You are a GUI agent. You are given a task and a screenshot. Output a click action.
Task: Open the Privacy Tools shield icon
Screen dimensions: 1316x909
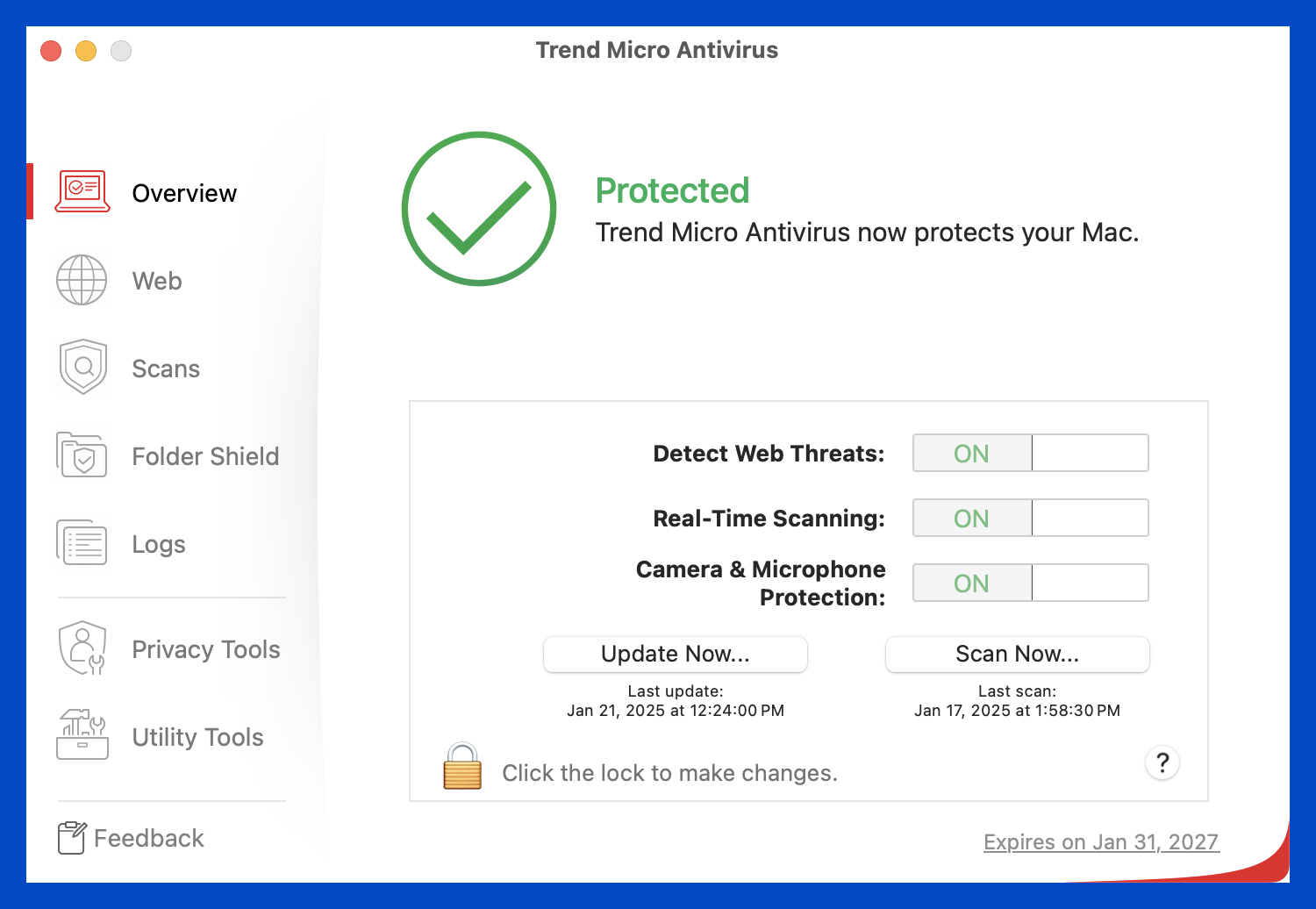click(82, 648)
